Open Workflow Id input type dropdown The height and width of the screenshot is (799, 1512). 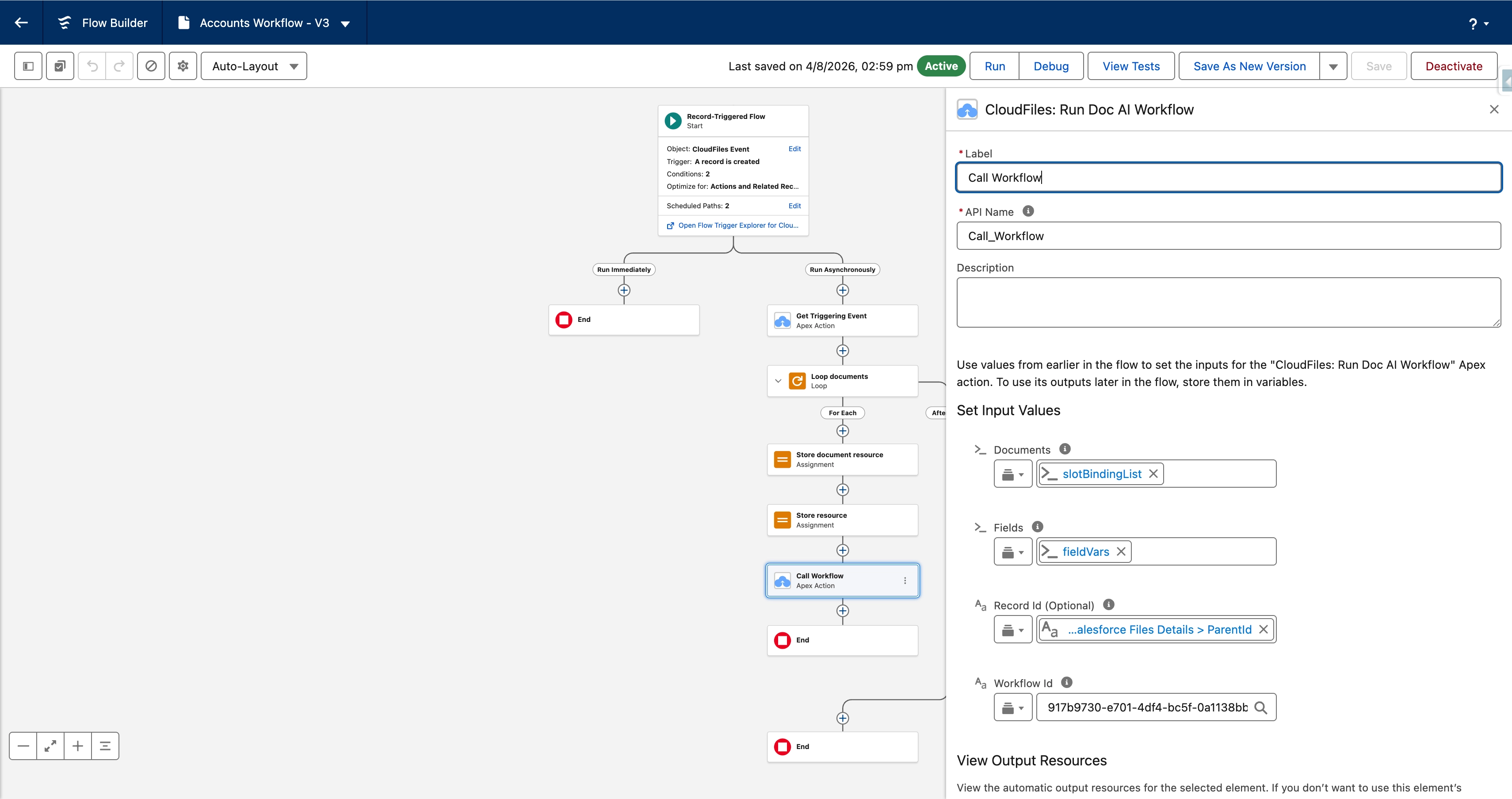point(1012,707)
